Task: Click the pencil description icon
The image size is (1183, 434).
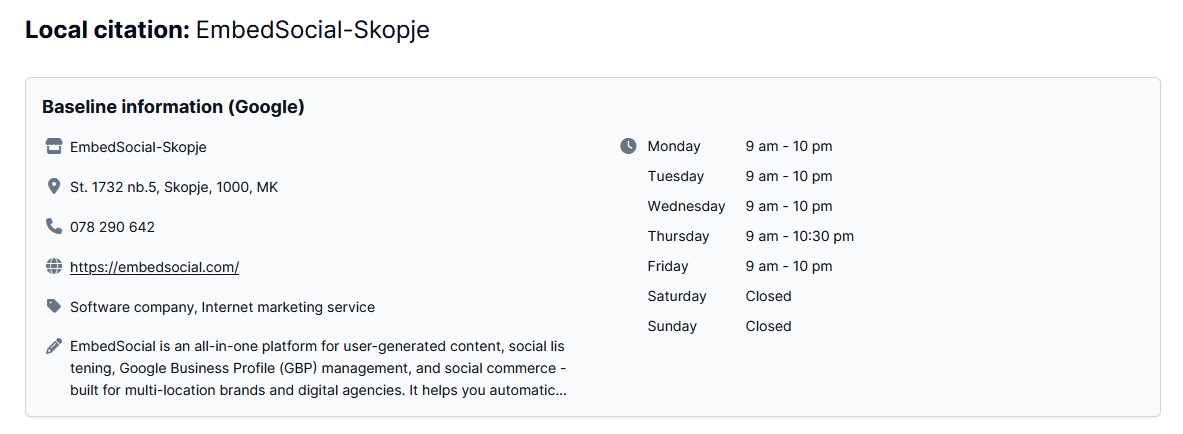Action: (54, 347)
